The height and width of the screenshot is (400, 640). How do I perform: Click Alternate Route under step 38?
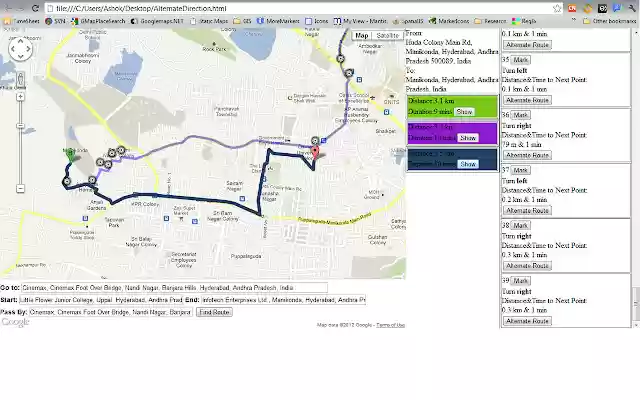(x=527, y=266)
